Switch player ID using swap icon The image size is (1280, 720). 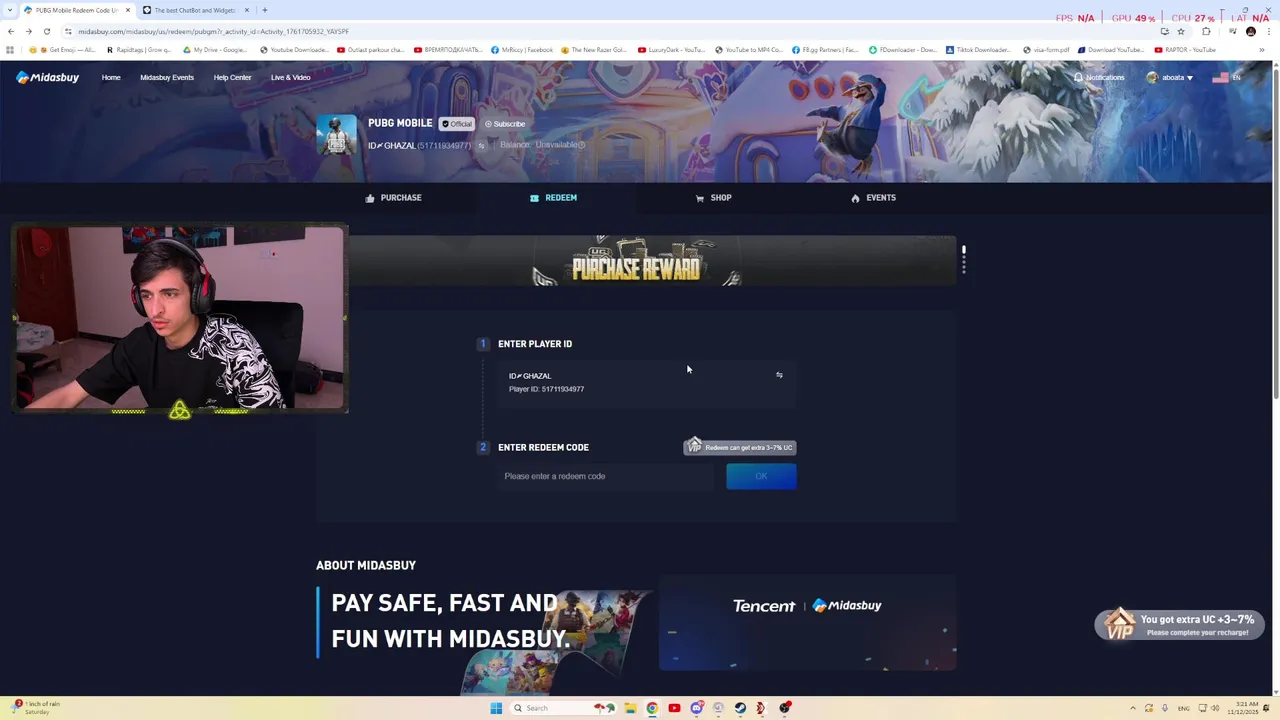click(779, 375)
